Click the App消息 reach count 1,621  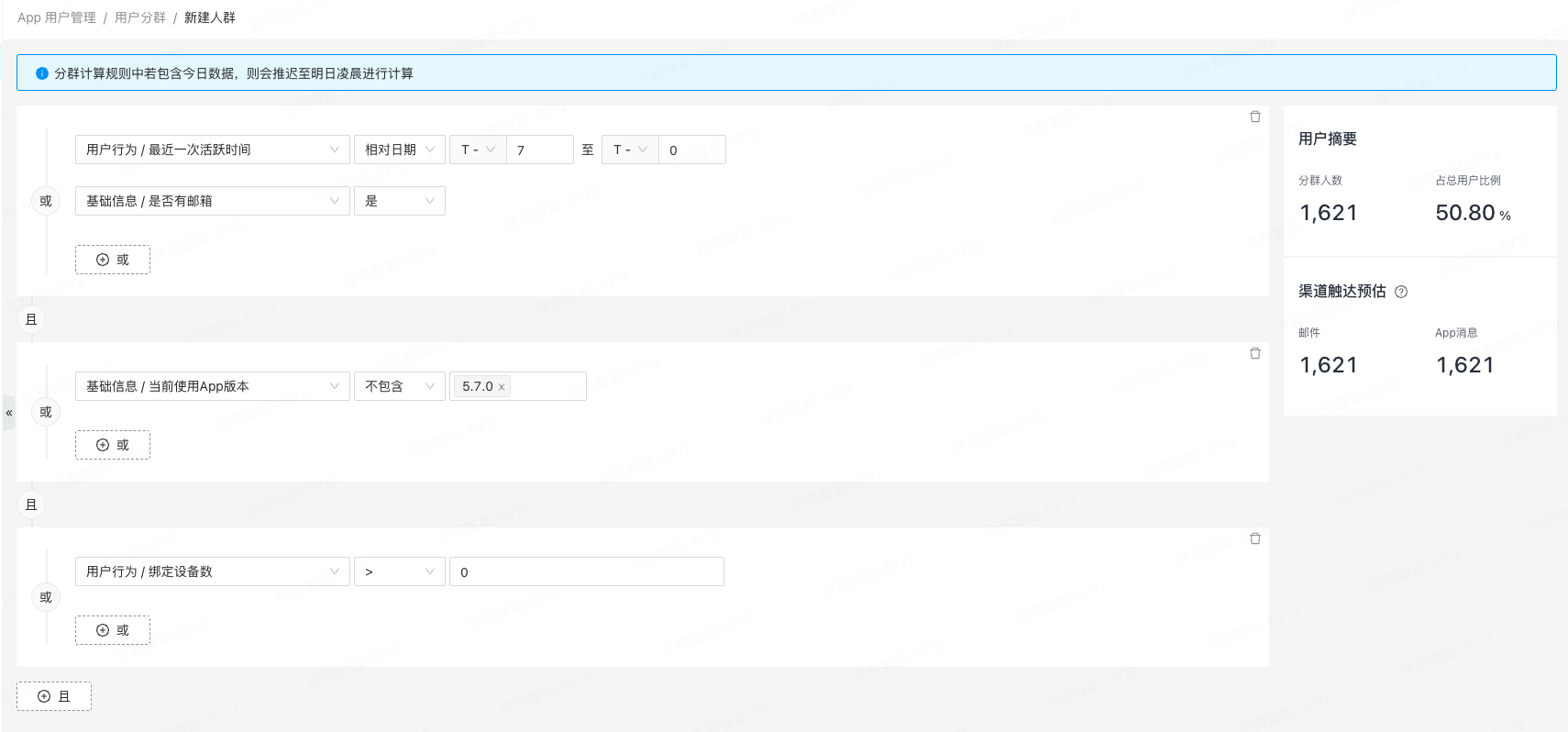pyautogui.click(x=1465, y=365)
